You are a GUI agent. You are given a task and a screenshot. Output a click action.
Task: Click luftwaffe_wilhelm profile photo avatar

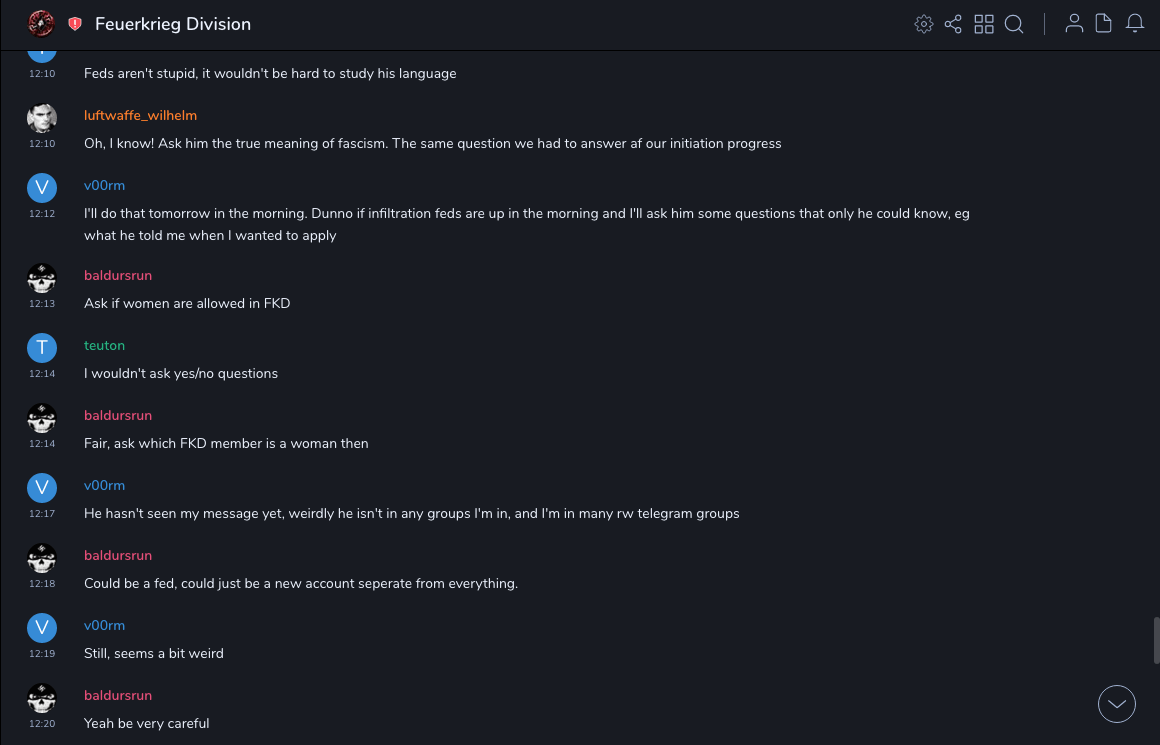coord(42,118)
